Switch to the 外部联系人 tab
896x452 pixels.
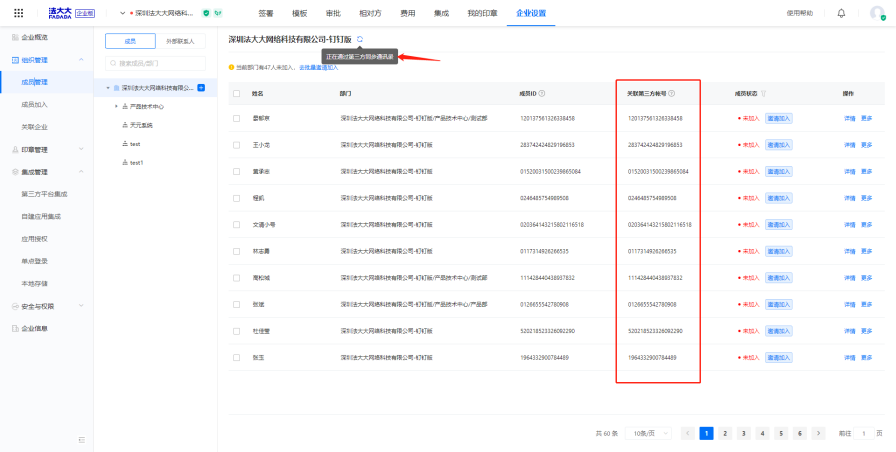[181, 41]
